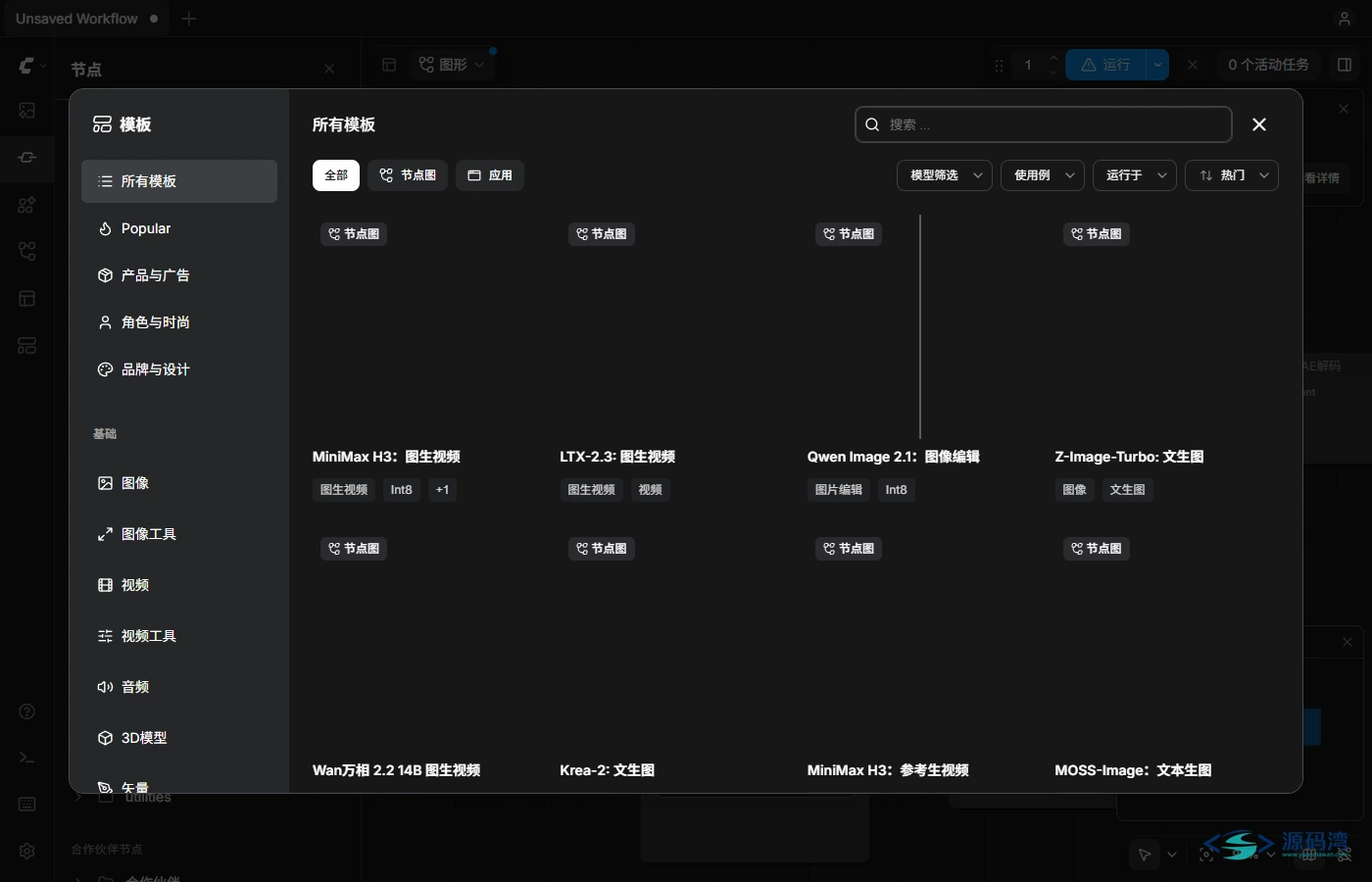Close the templates dialog

[x=1259, y=124]
